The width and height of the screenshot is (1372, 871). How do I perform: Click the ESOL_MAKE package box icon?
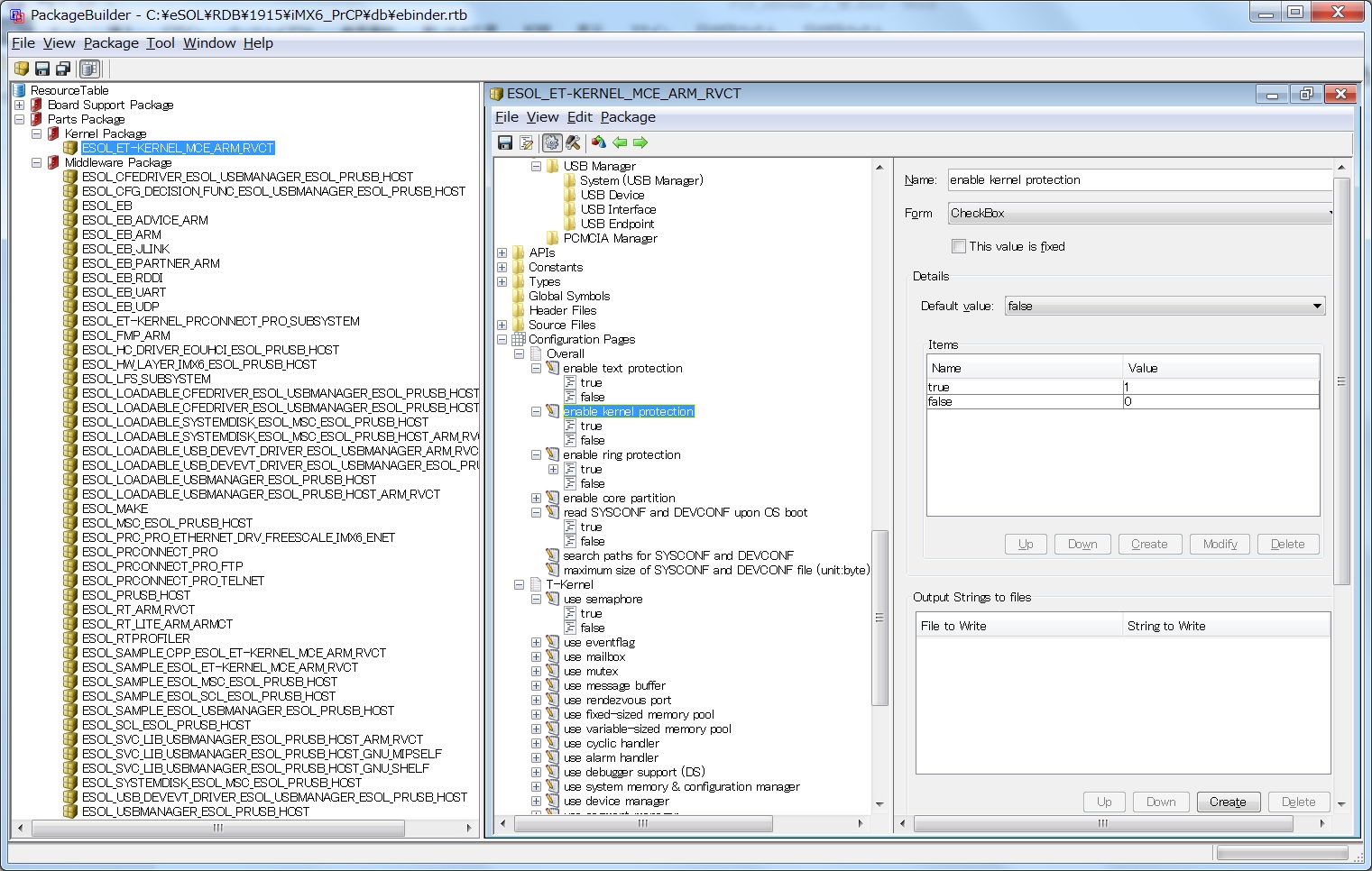(x=70, y=509)
